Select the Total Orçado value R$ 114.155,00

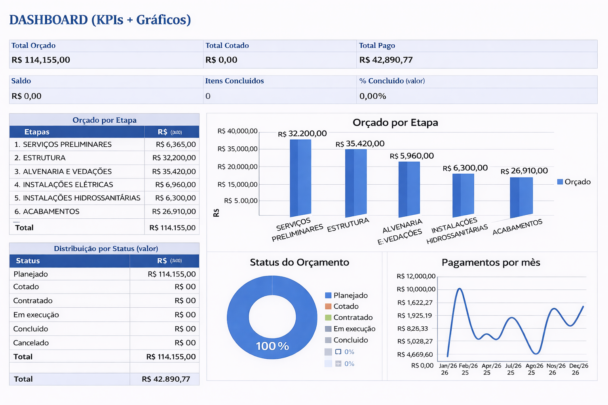click(x=41, y=60)
